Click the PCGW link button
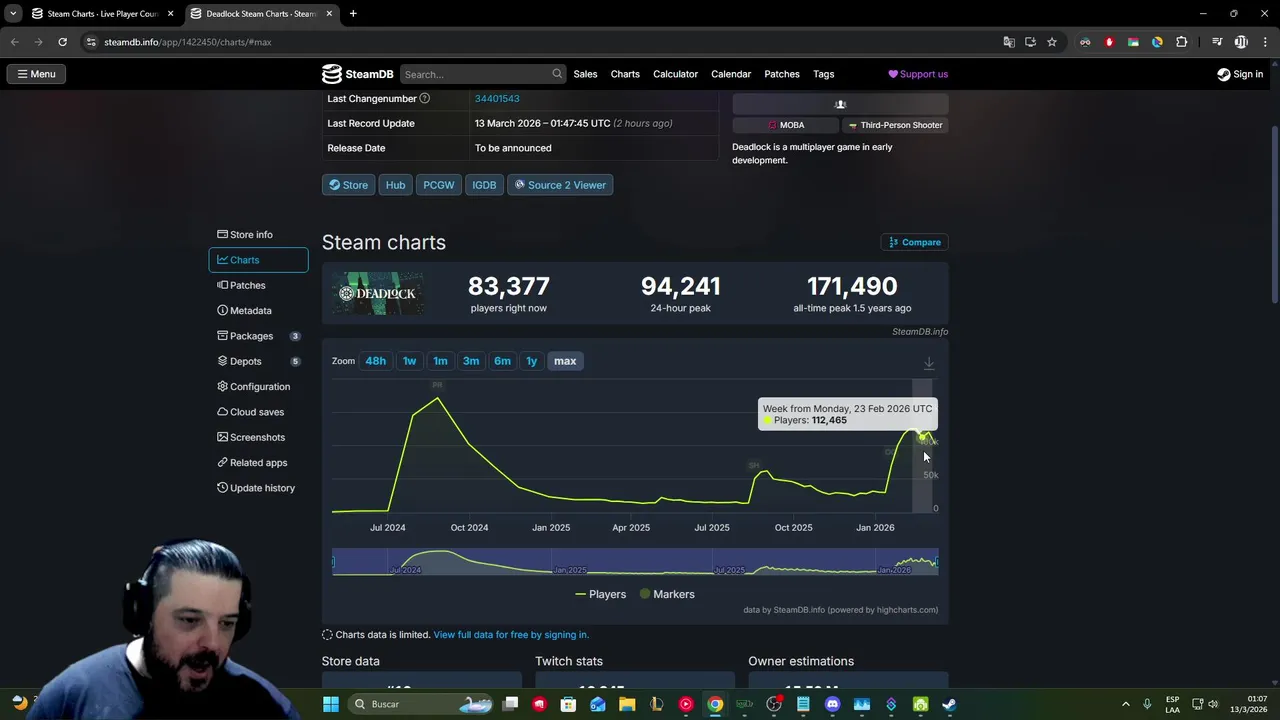The image size is (1280, 720). click(x=438, y=185)
